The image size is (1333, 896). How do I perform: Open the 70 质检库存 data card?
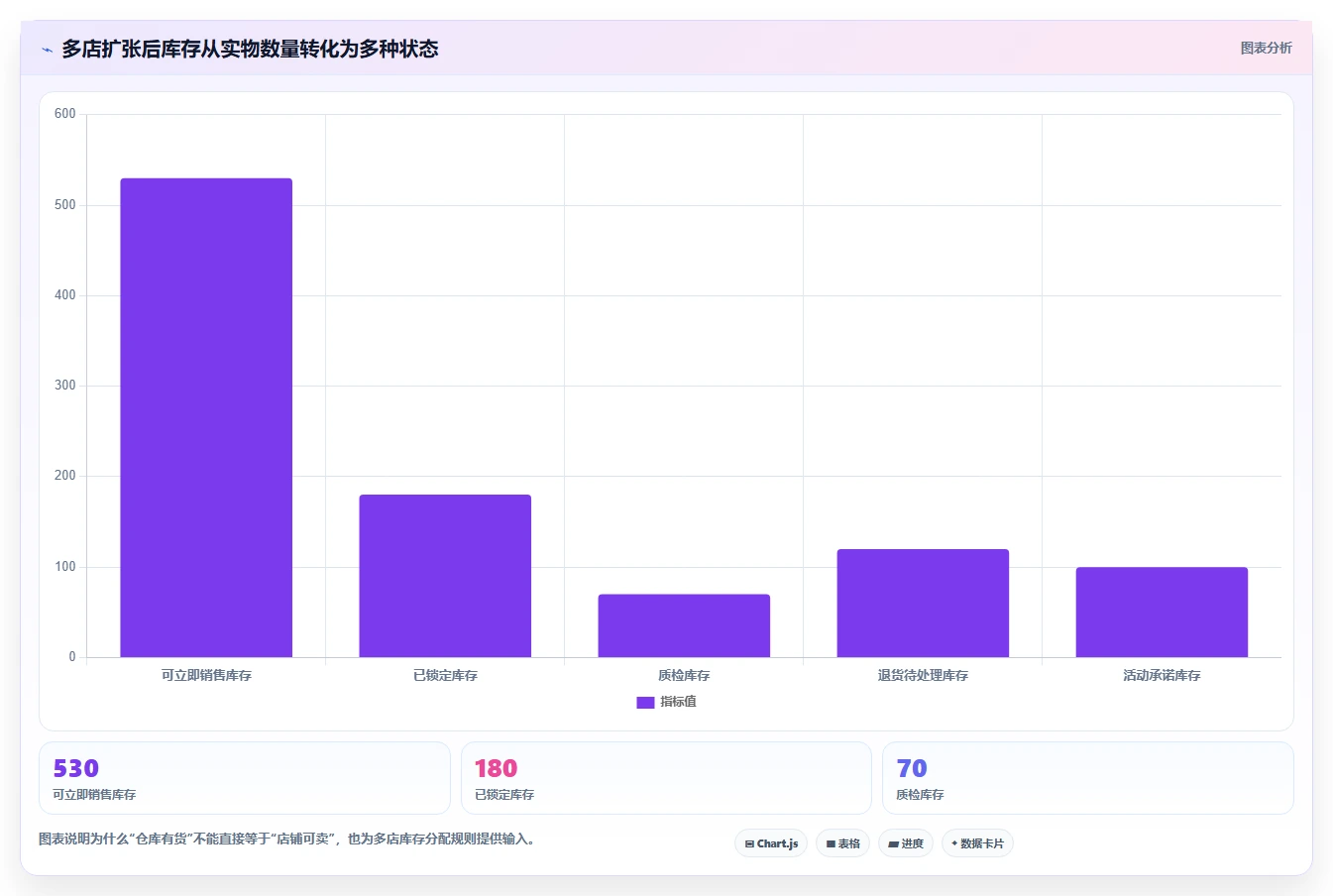click(1088, 778)
